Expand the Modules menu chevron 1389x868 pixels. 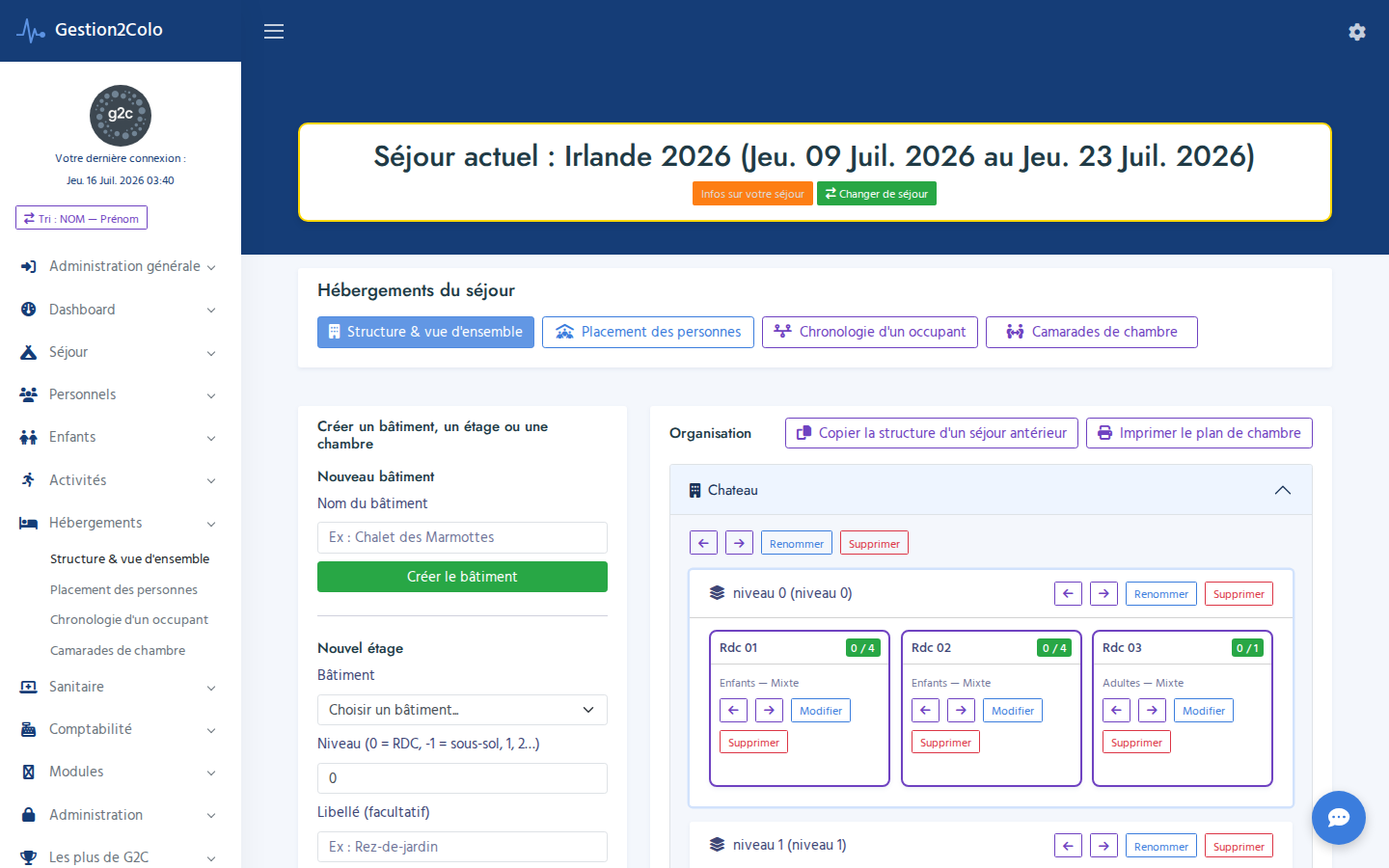[x=211, y=773]
